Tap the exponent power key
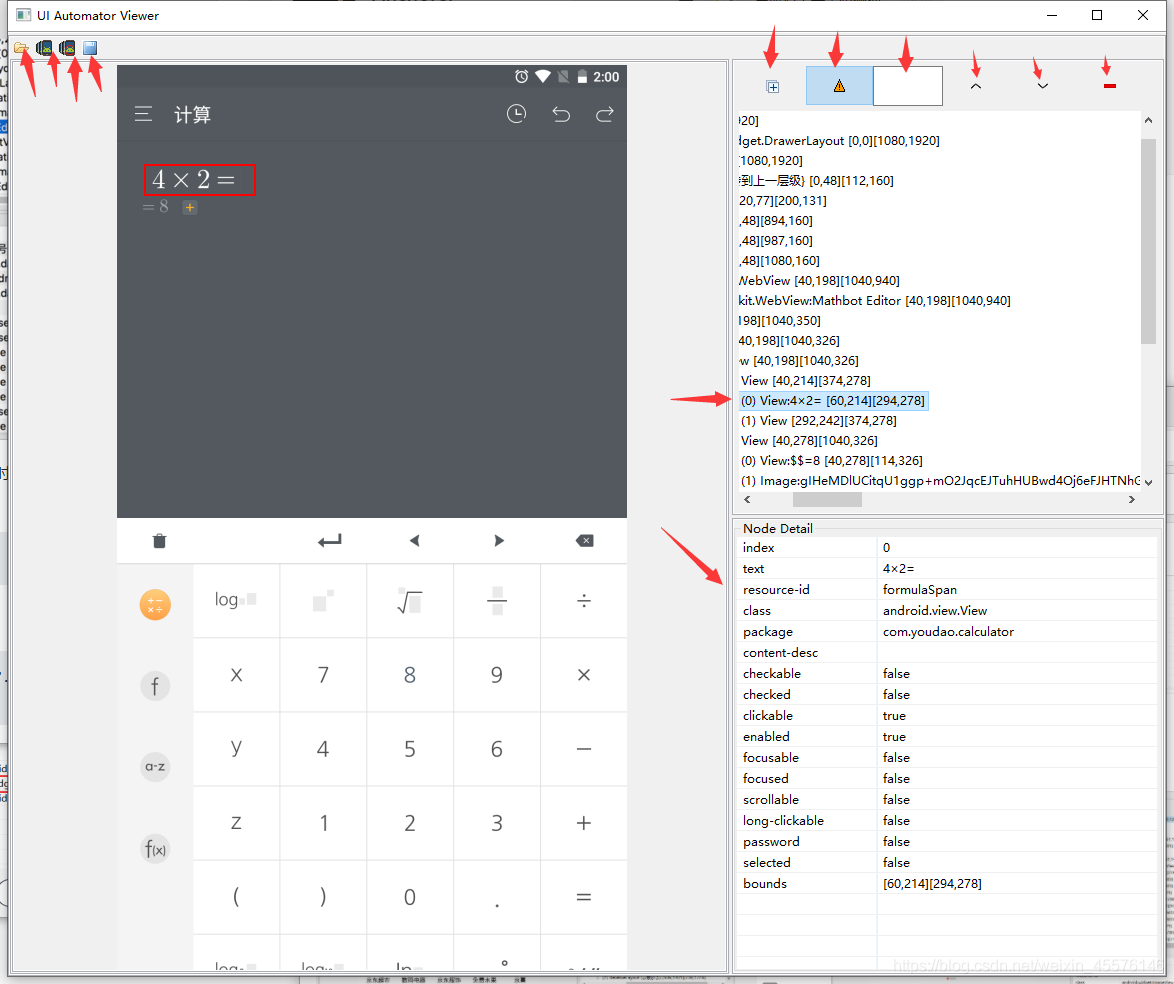1174x984 pixels. click(x=323, y=601)
